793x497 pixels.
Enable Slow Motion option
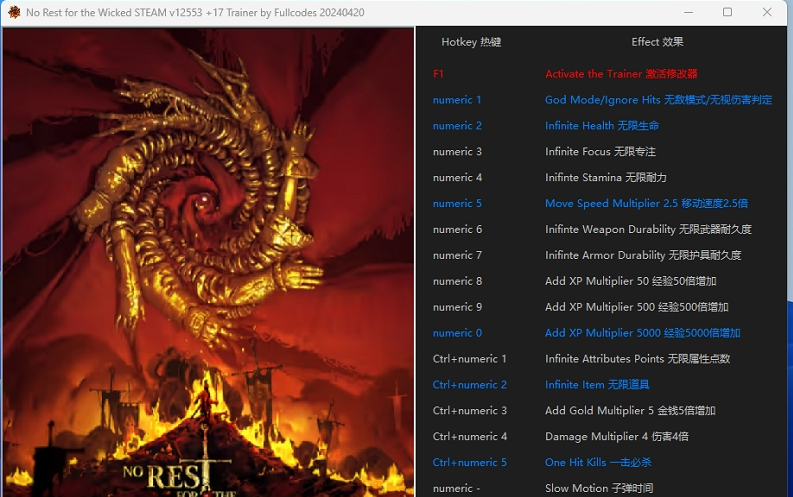pos(599,488)
